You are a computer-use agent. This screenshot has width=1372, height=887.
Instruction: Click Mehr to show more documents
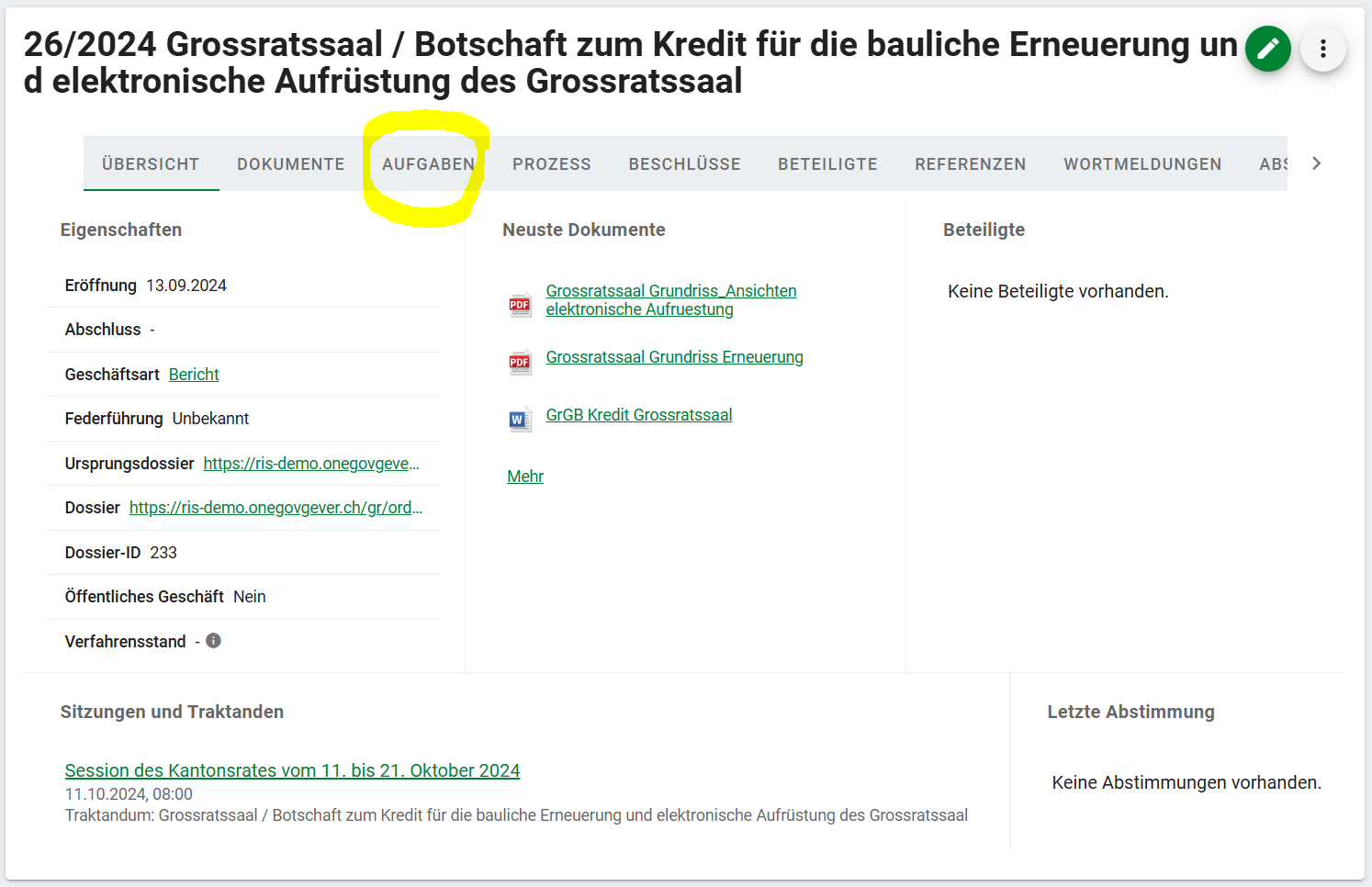(x=525, y=477)
